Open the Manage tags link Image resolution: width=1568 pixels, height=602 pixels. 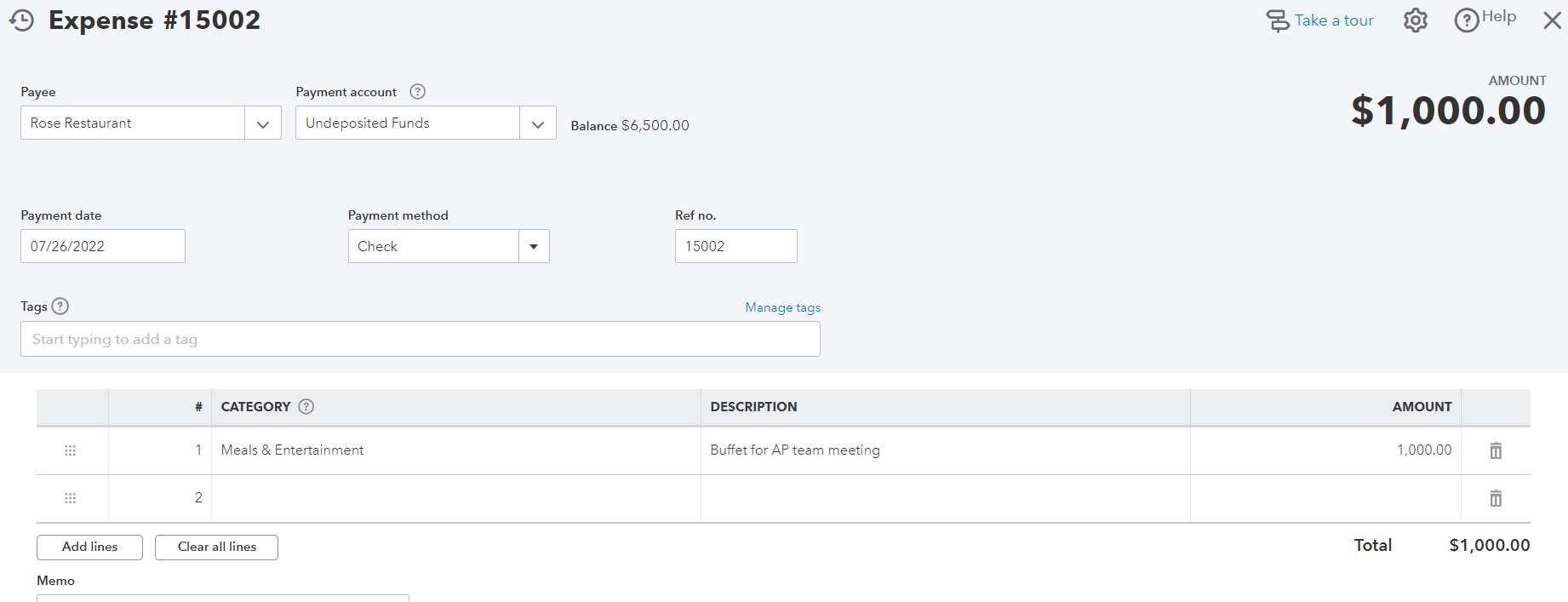click(x=782, y=307)
